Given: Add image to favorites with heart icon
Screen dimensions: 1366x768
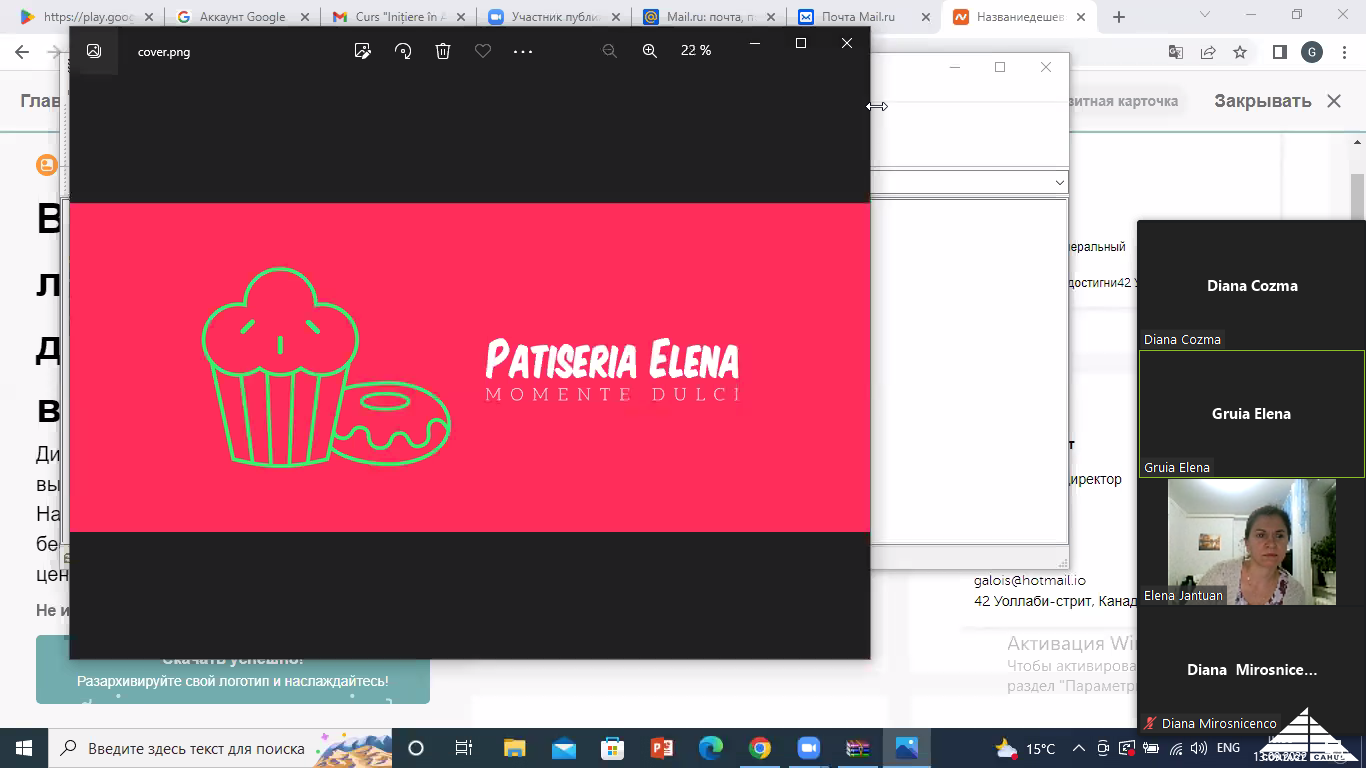Looking at the screenshot, I should [x=483, y=51].
